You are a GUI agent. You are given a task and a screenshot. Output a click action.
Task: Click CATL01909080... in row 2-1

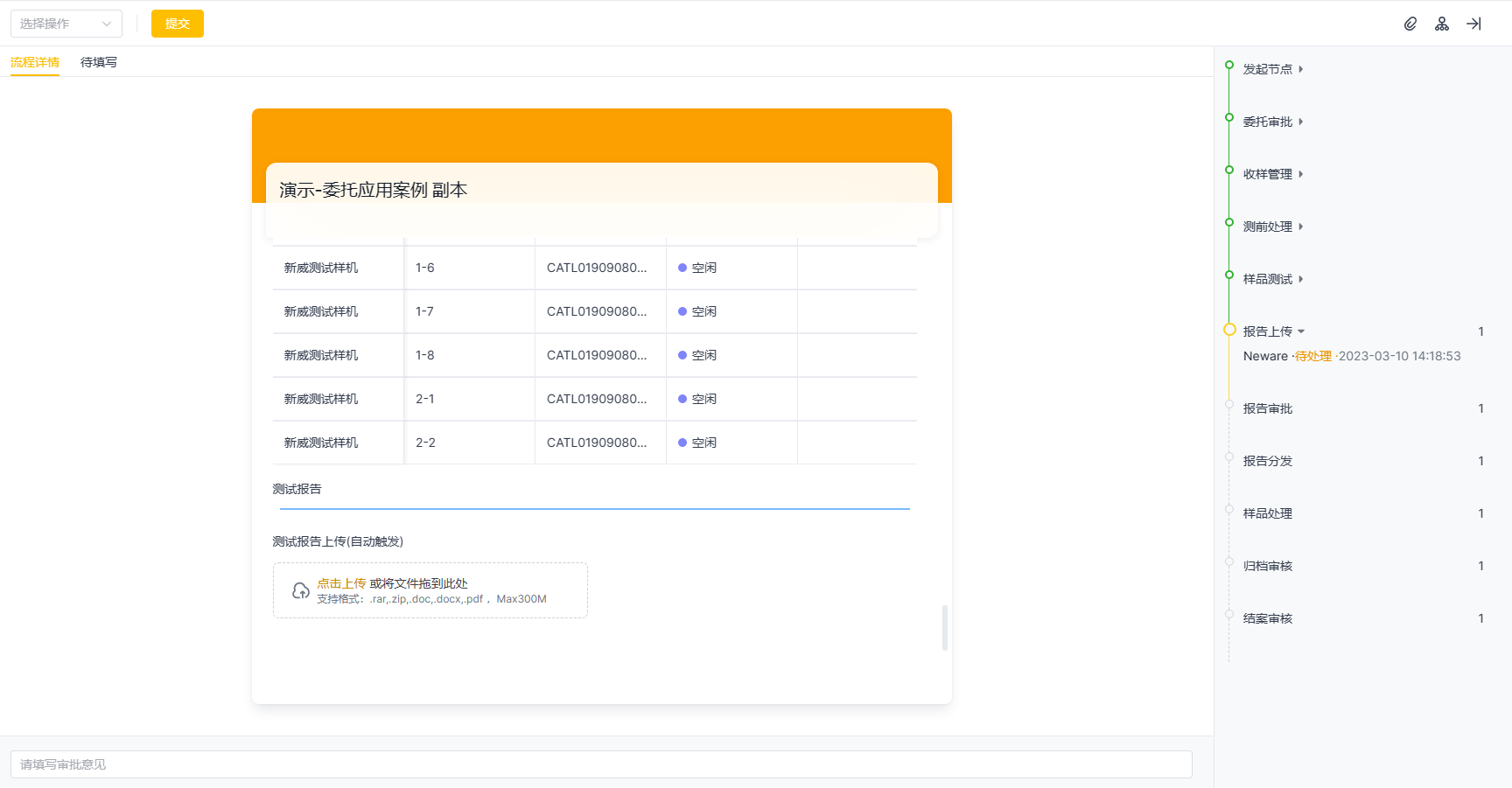point(597,399)
